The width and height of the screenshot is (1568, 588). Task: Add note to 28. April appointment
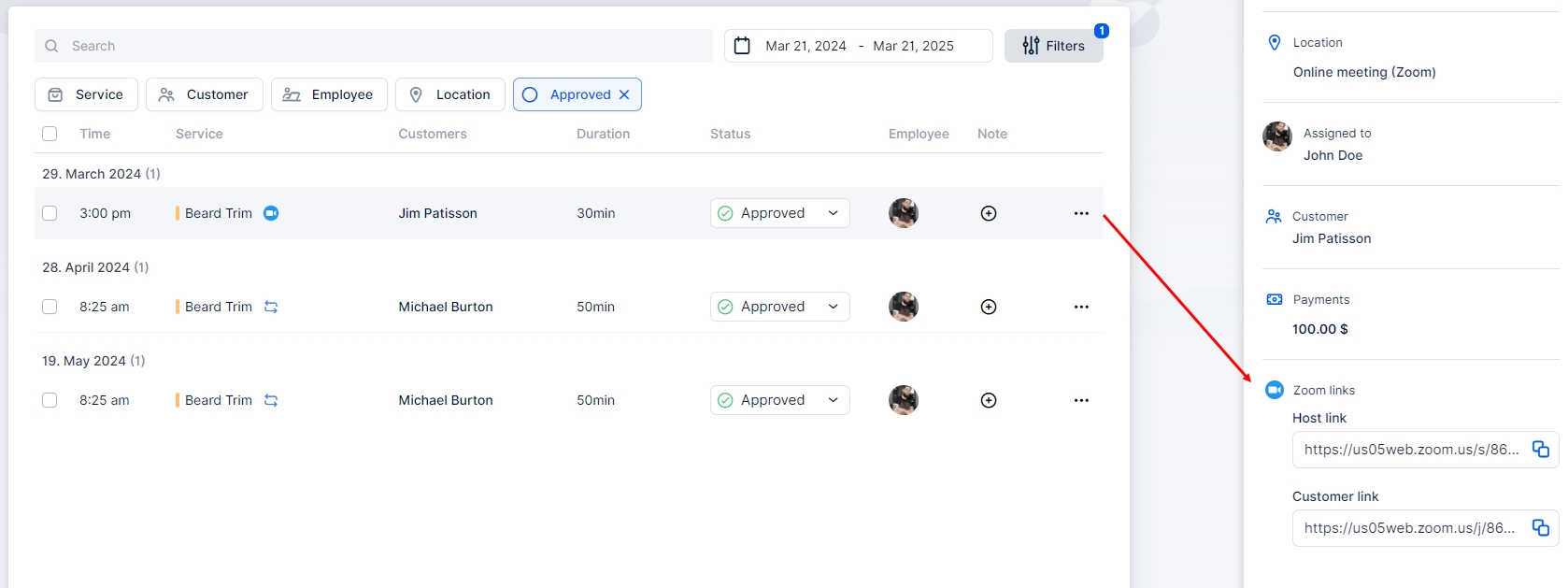click(988, 307)
